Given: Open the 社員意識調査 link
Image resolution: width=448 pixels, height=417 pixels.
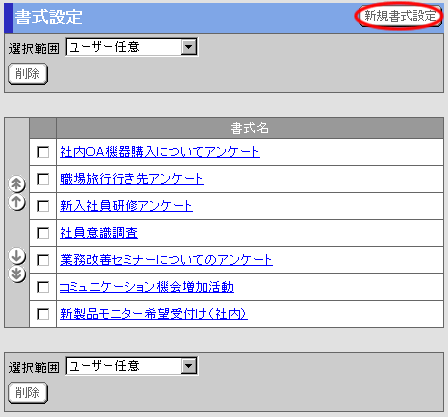Looking at the screenshot, I should tap(99, 233).
